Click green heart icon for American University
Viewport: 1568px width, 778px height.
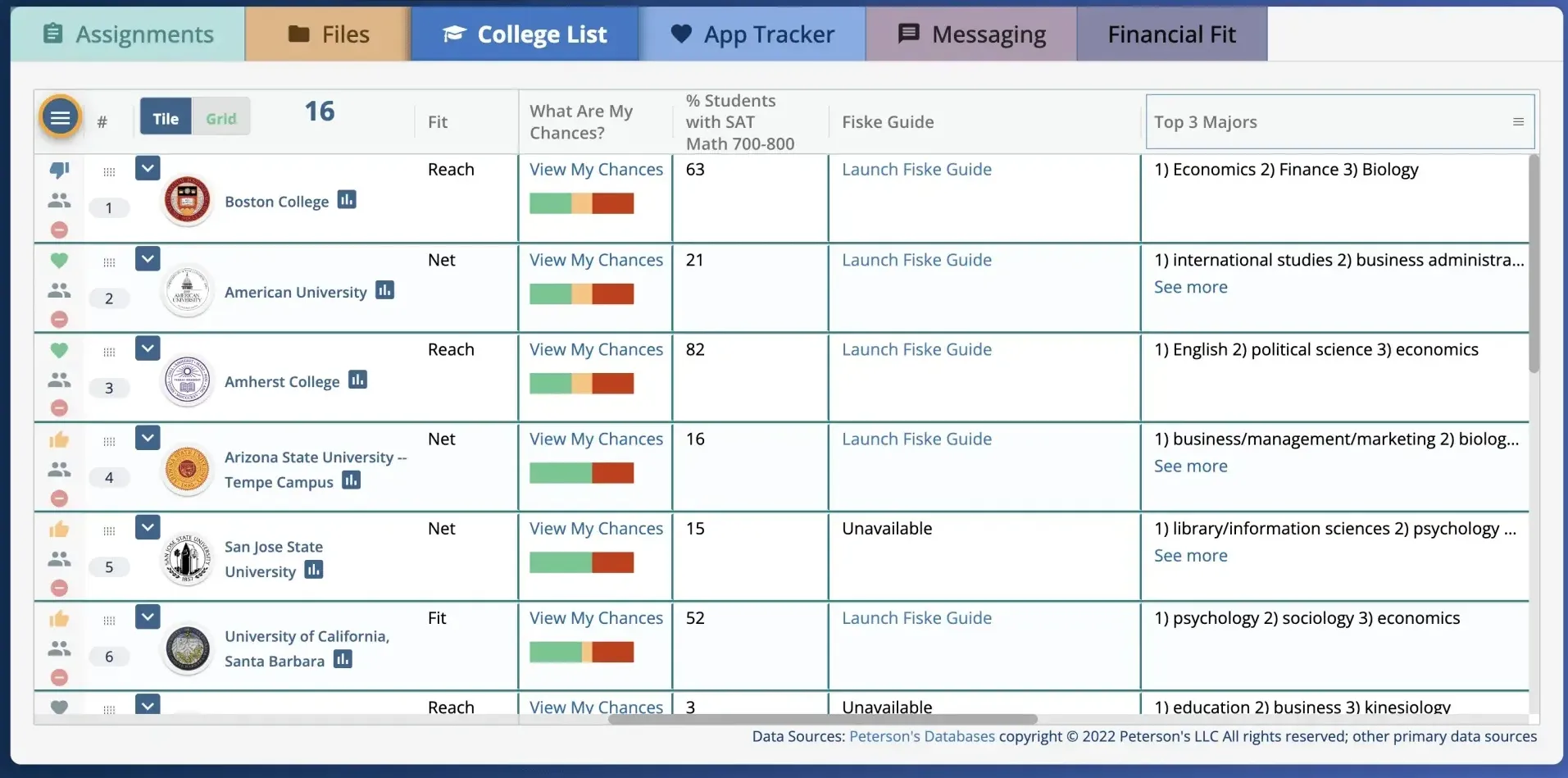(59, 261)
